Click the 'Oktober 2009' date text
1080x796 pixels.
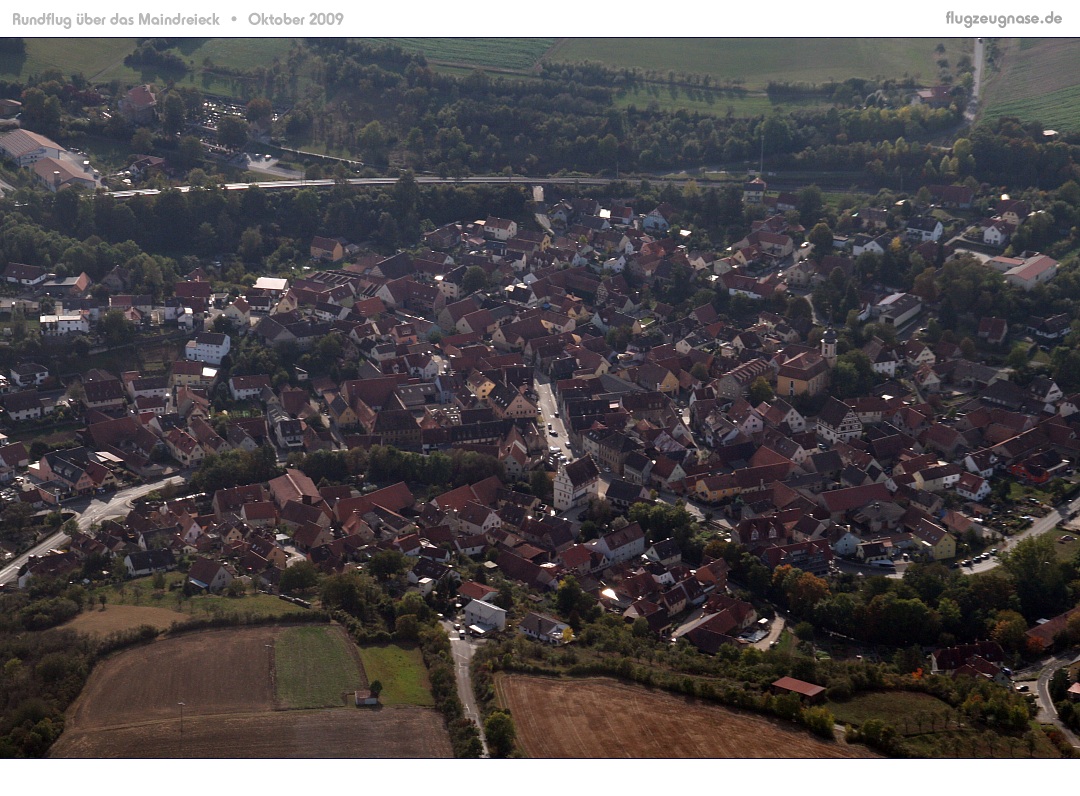tap(295, 19)
